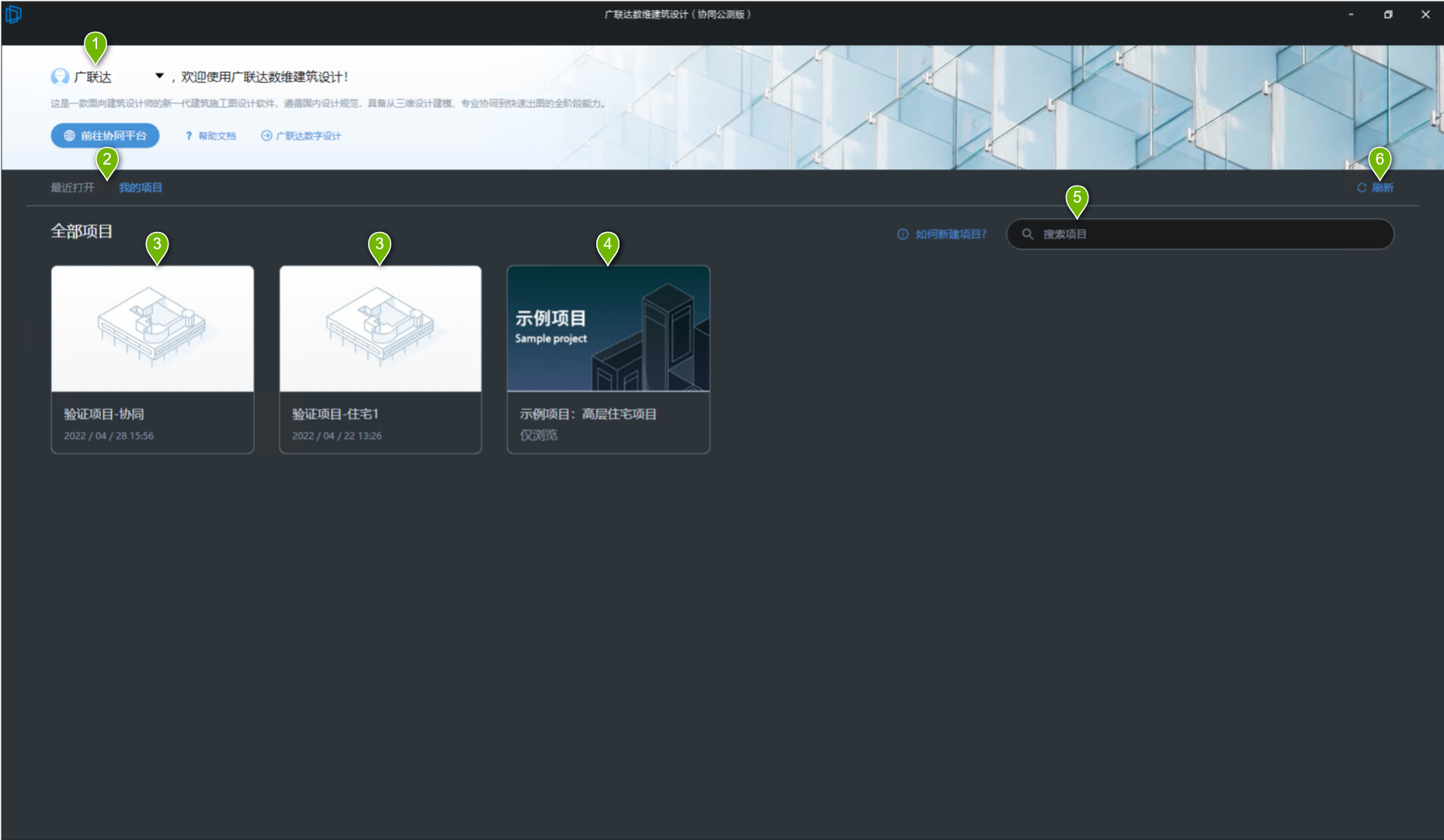Screen dimensions: 1444x840
Task: Open the 示例项目 Sample project thumbnail
Action: click(608, 328)
